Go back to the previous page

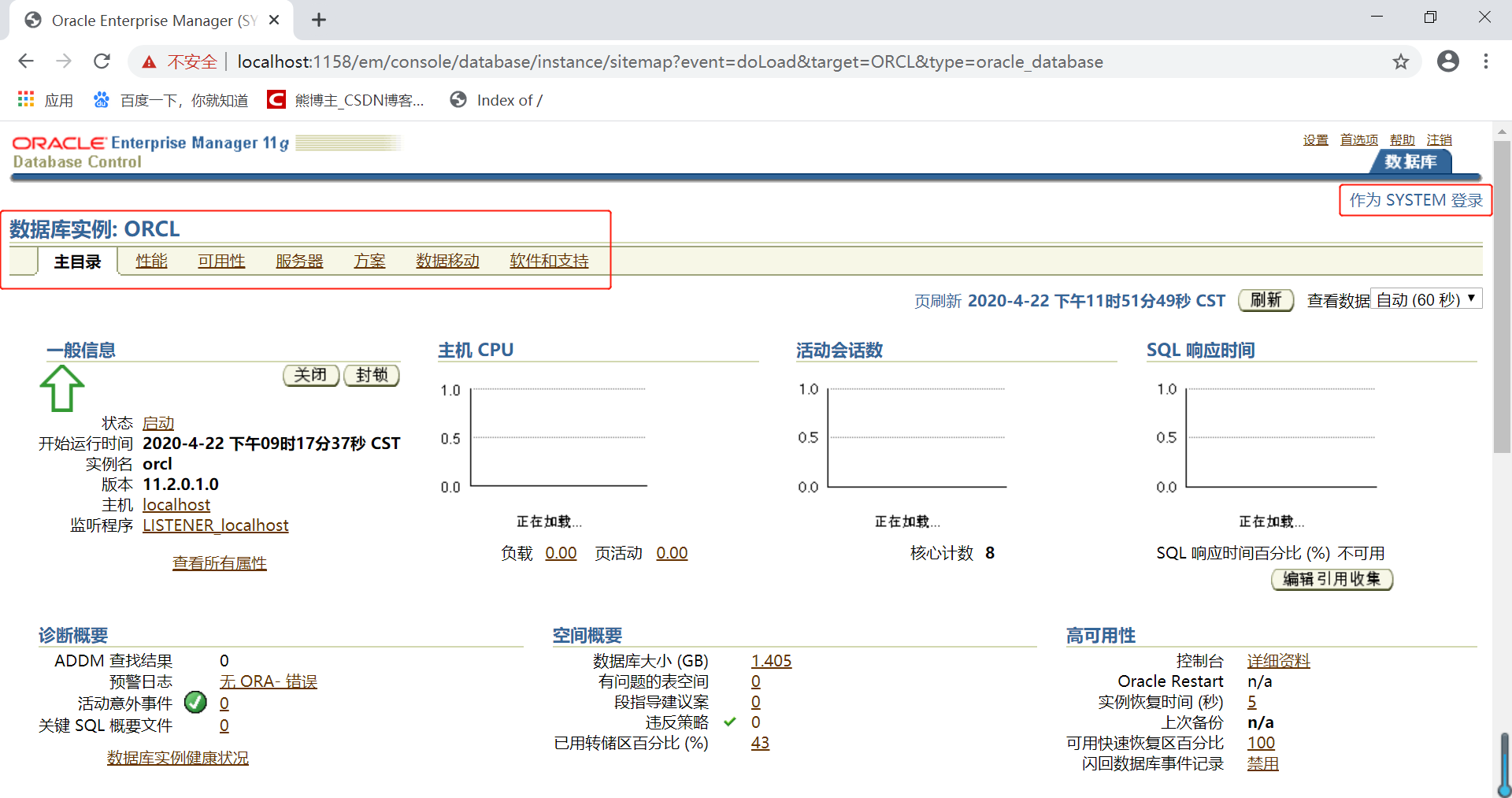(x=26, y=61)
